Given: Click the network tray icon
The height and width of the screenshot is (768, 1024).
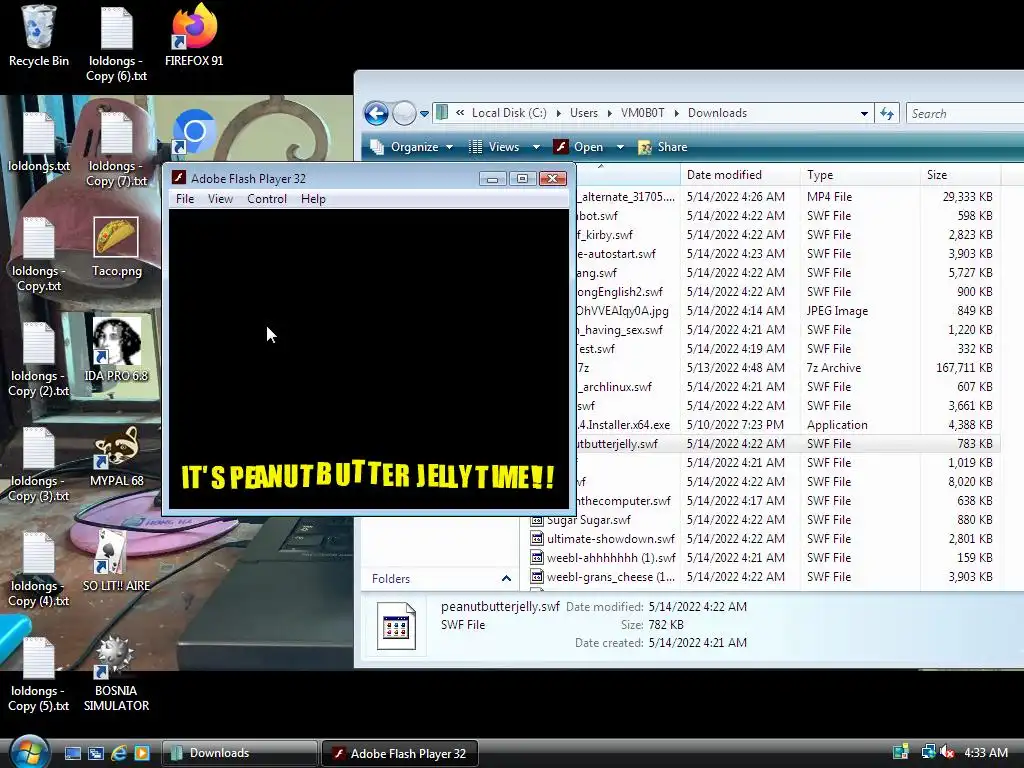Looking at the screenshot, I should coord(927,752).
